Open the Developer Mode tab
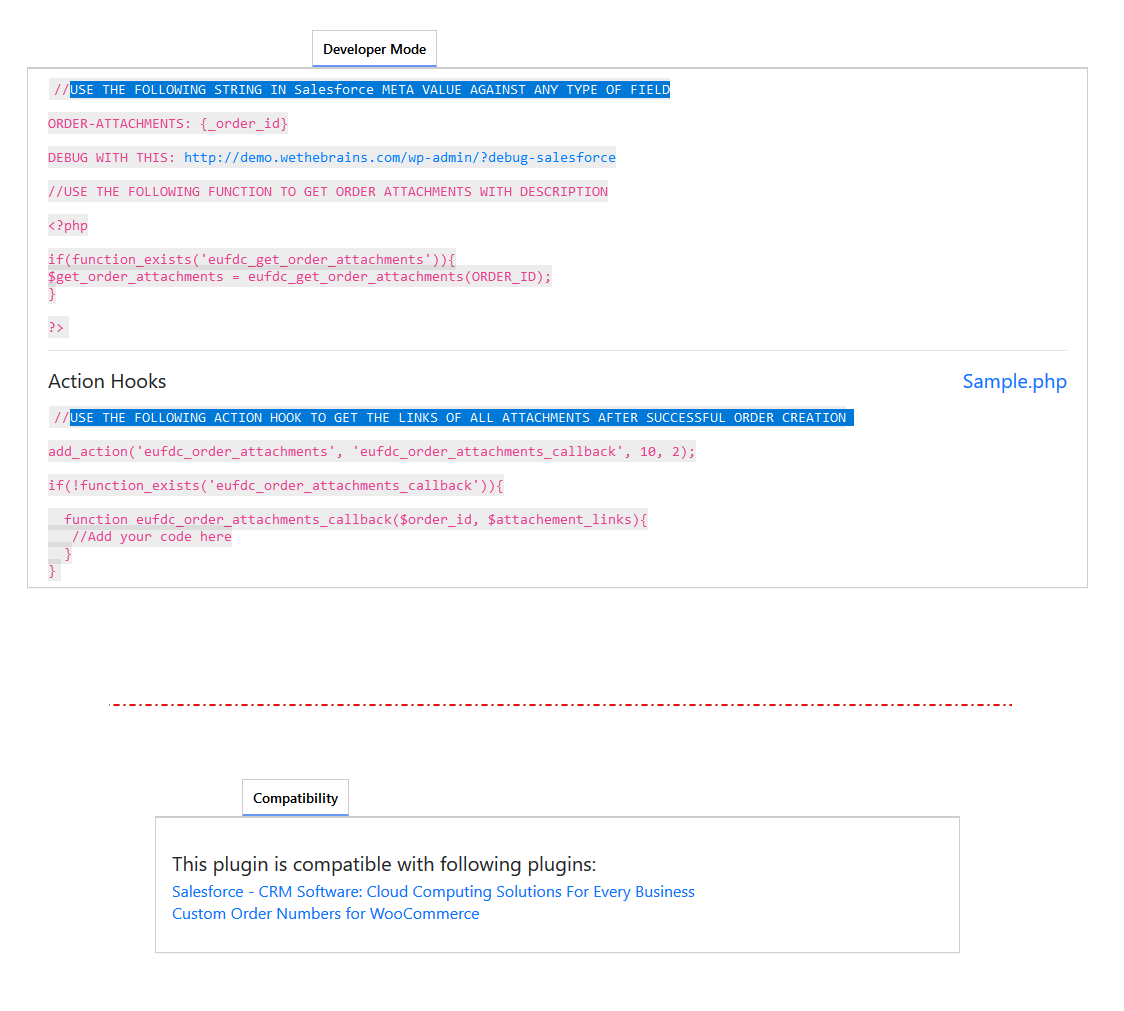The image size is (1124, 1011). [374, 49]
